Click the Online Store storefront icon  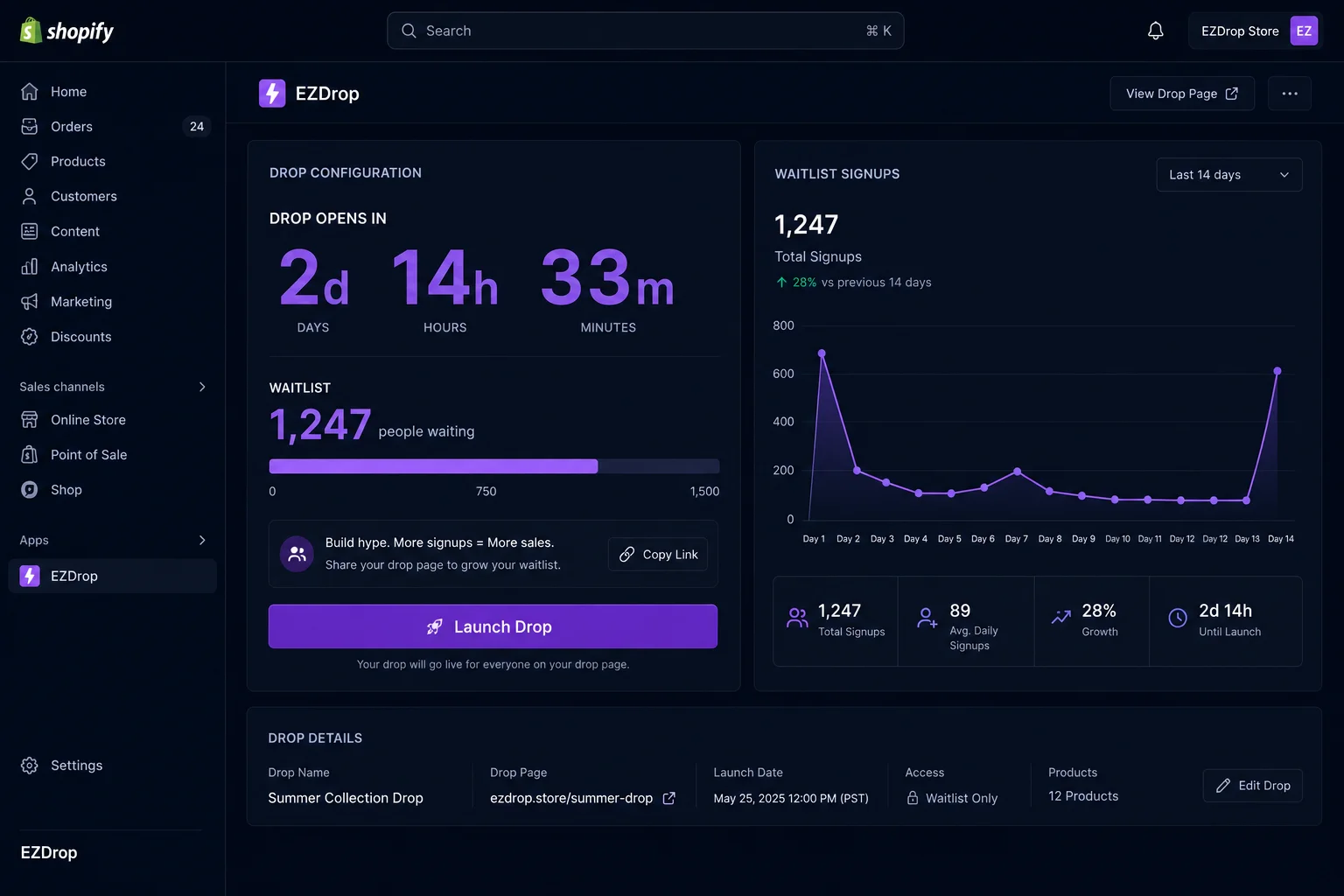click(x=30, y=420)
